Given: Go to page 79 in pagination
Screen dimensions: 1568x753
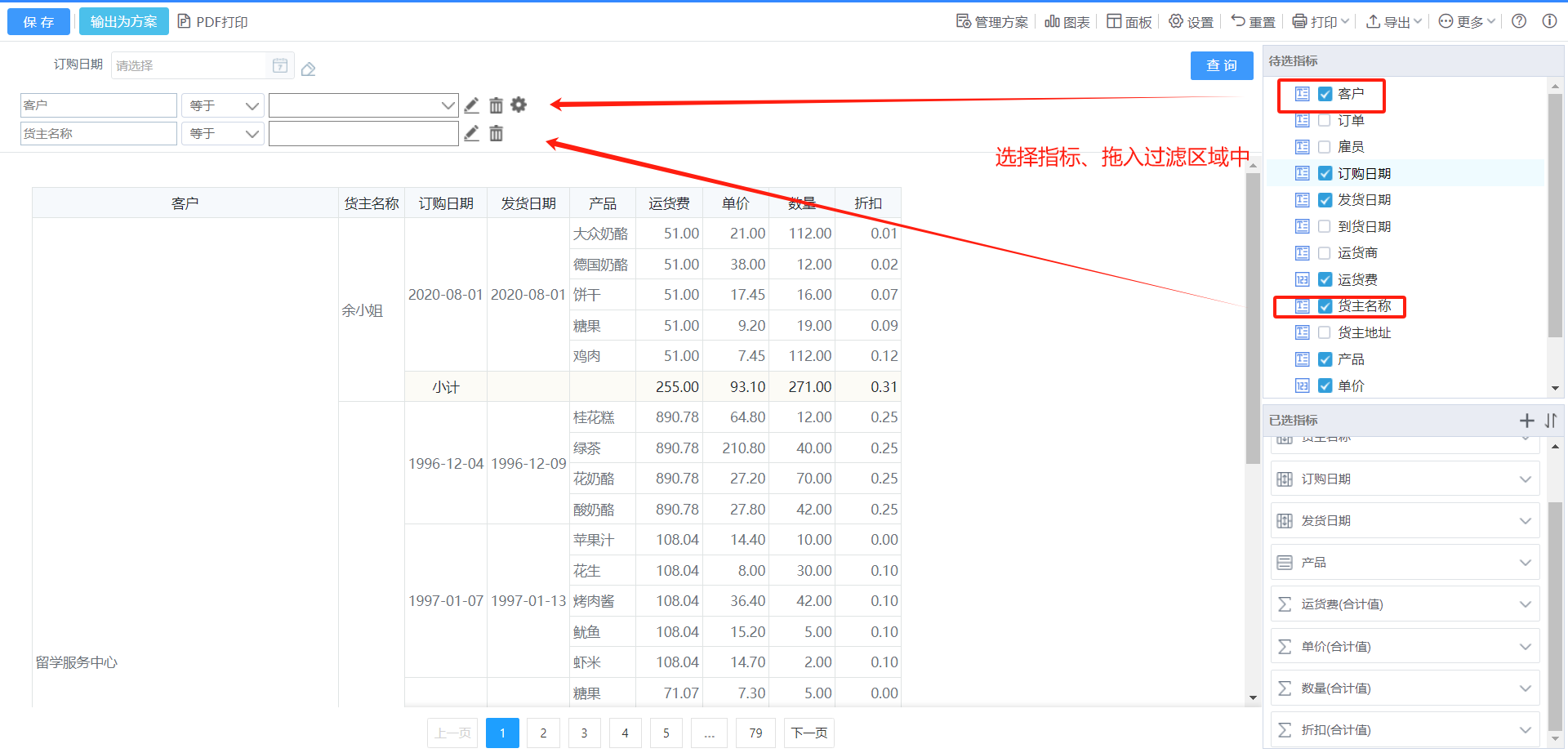Looking at the screenshot, I should [755, 733].
